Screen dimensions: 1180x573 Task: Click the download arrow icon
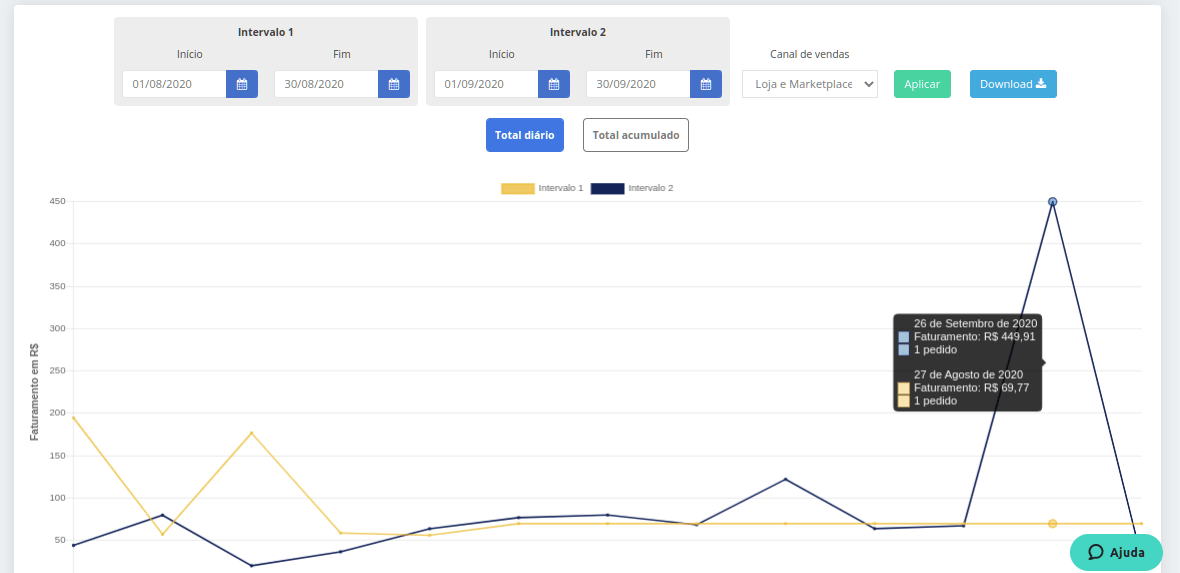click(1041, 84)
